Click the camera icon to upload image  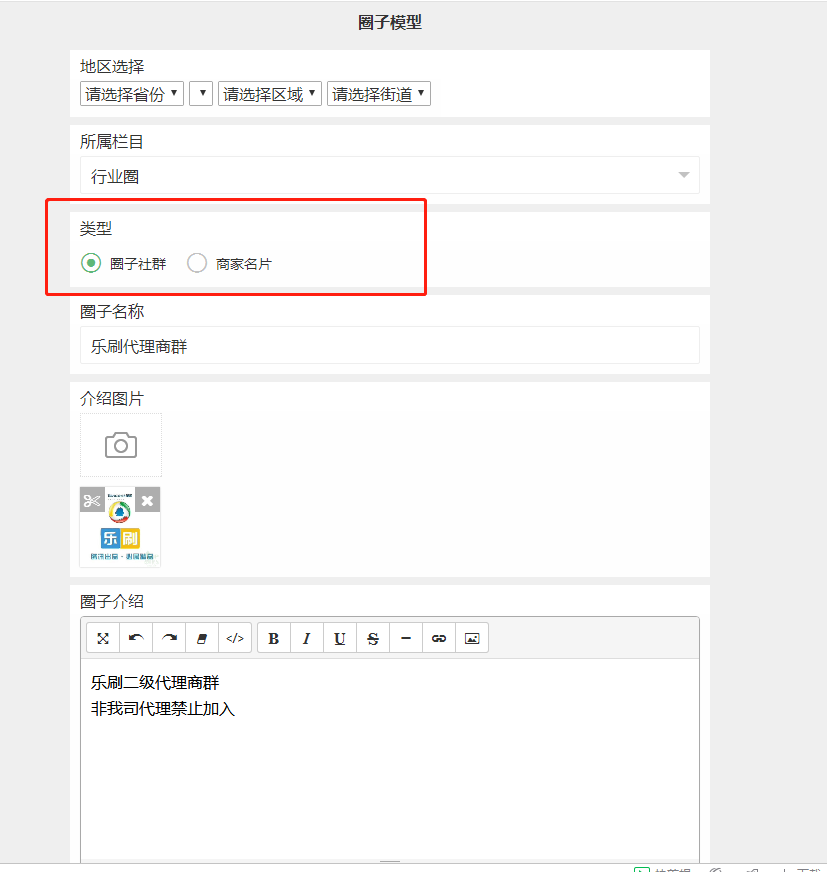click(x=120, y=445)
